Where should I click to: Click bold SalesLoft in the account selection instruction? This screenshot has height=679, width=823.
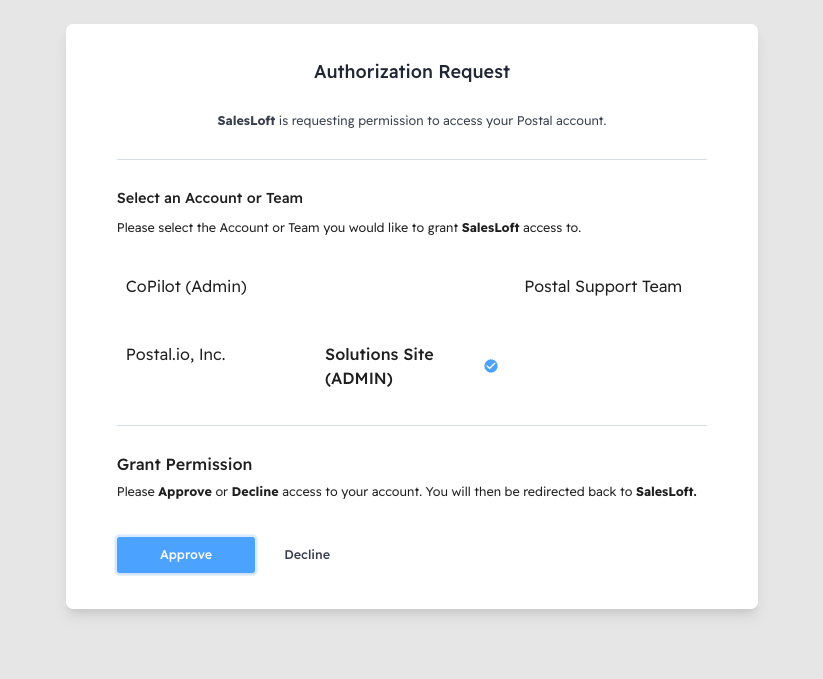coord(490,228)
